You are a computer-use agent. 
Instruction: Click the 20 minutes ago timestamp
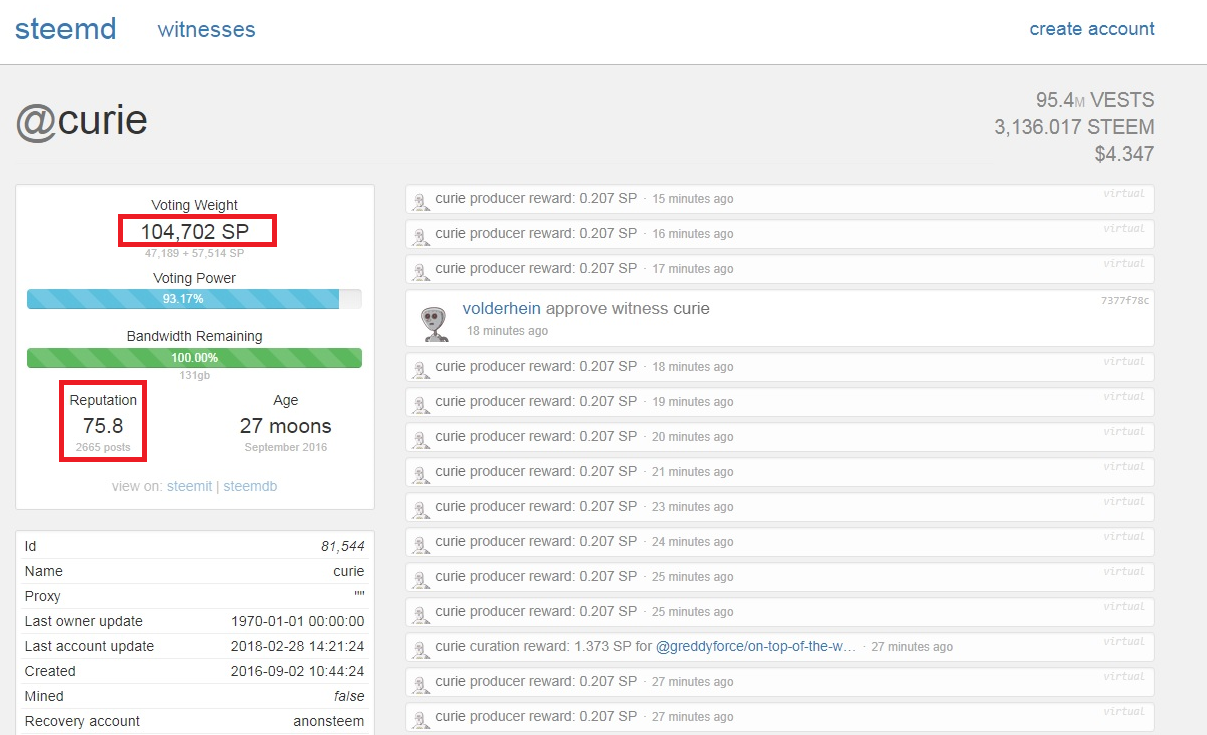[x=692, y=437]
